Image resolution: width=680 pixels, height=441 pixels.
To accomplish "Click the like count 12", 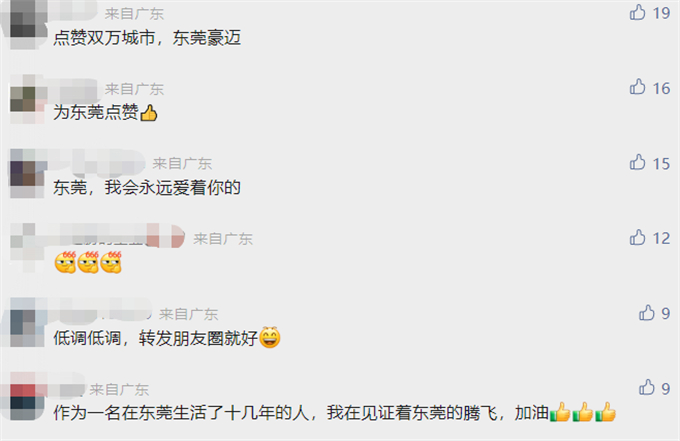I will click(x=661, y=238).
